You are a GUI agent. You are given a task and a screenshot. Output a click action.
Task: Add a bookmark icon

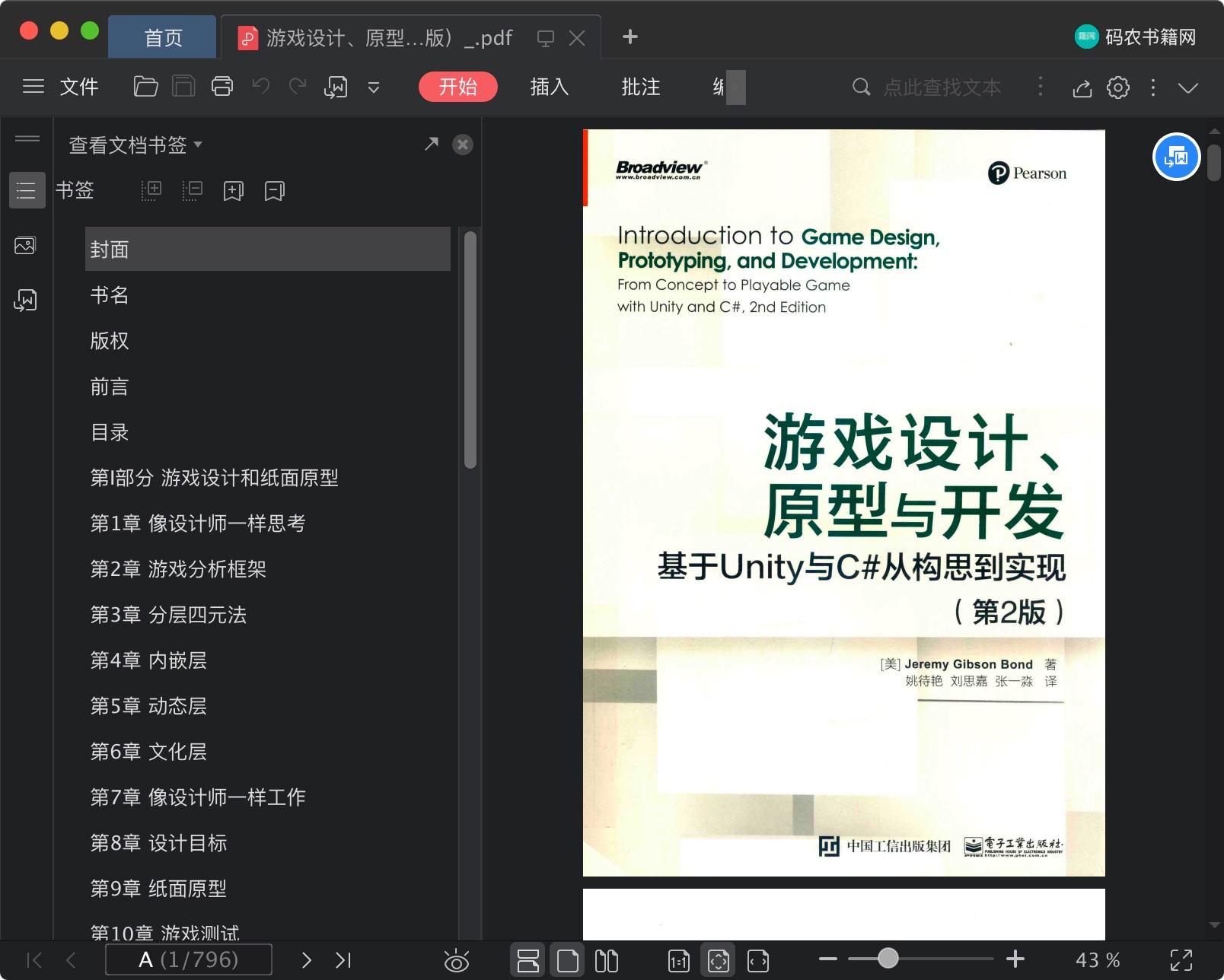pyautogui.click(x=233, y=191)
